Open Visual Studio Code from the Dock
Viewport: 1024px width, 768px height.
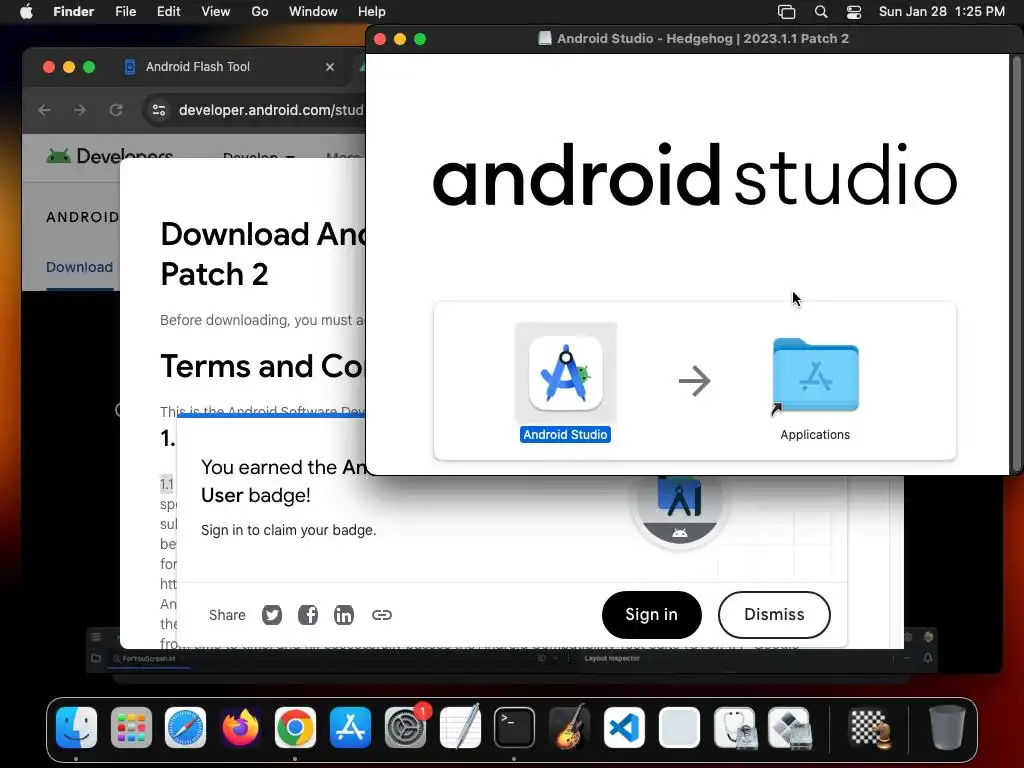pos(624,728)
